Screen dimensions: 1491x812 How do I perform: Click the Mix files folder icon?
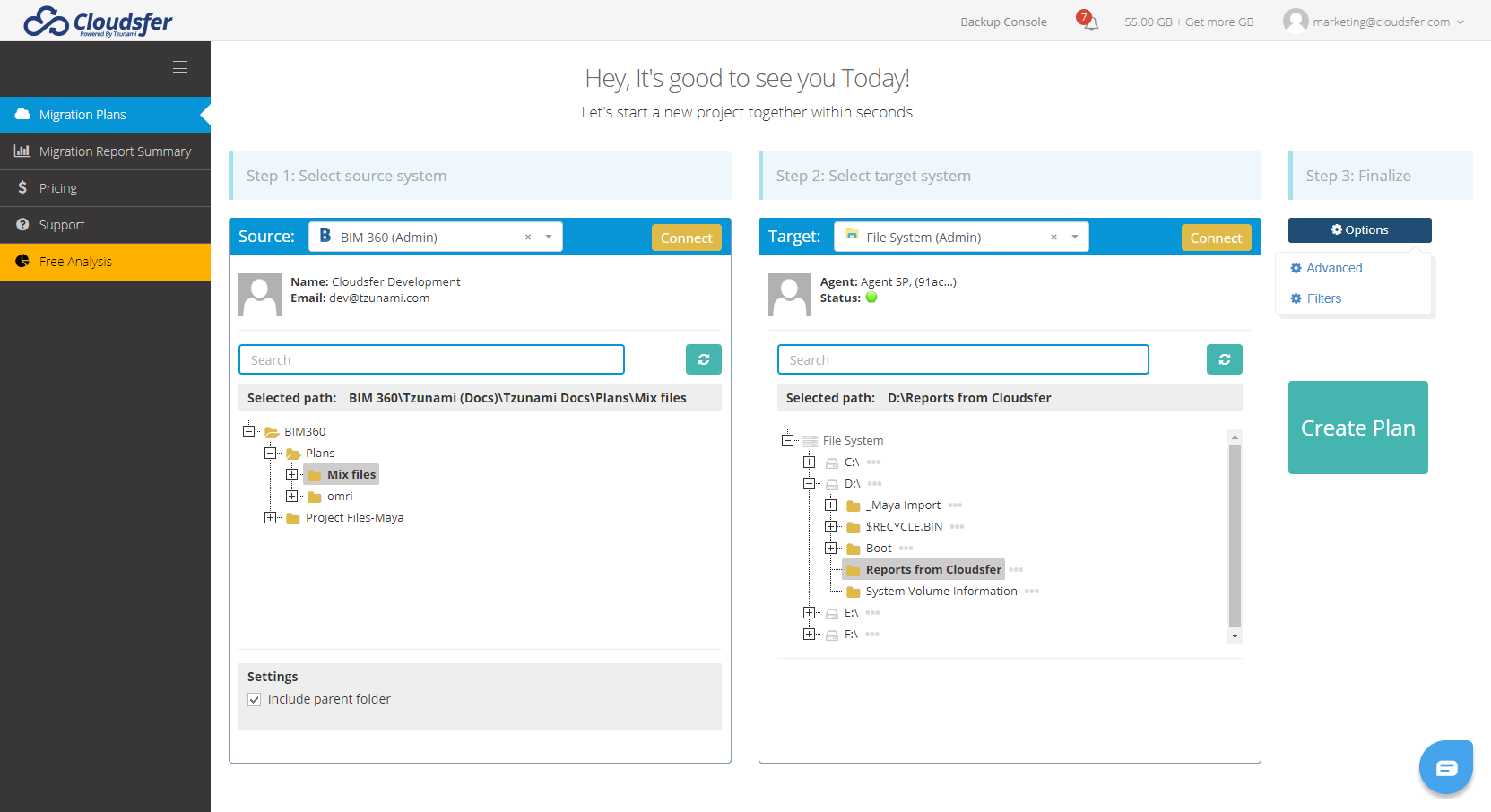(x=315, y=475)
